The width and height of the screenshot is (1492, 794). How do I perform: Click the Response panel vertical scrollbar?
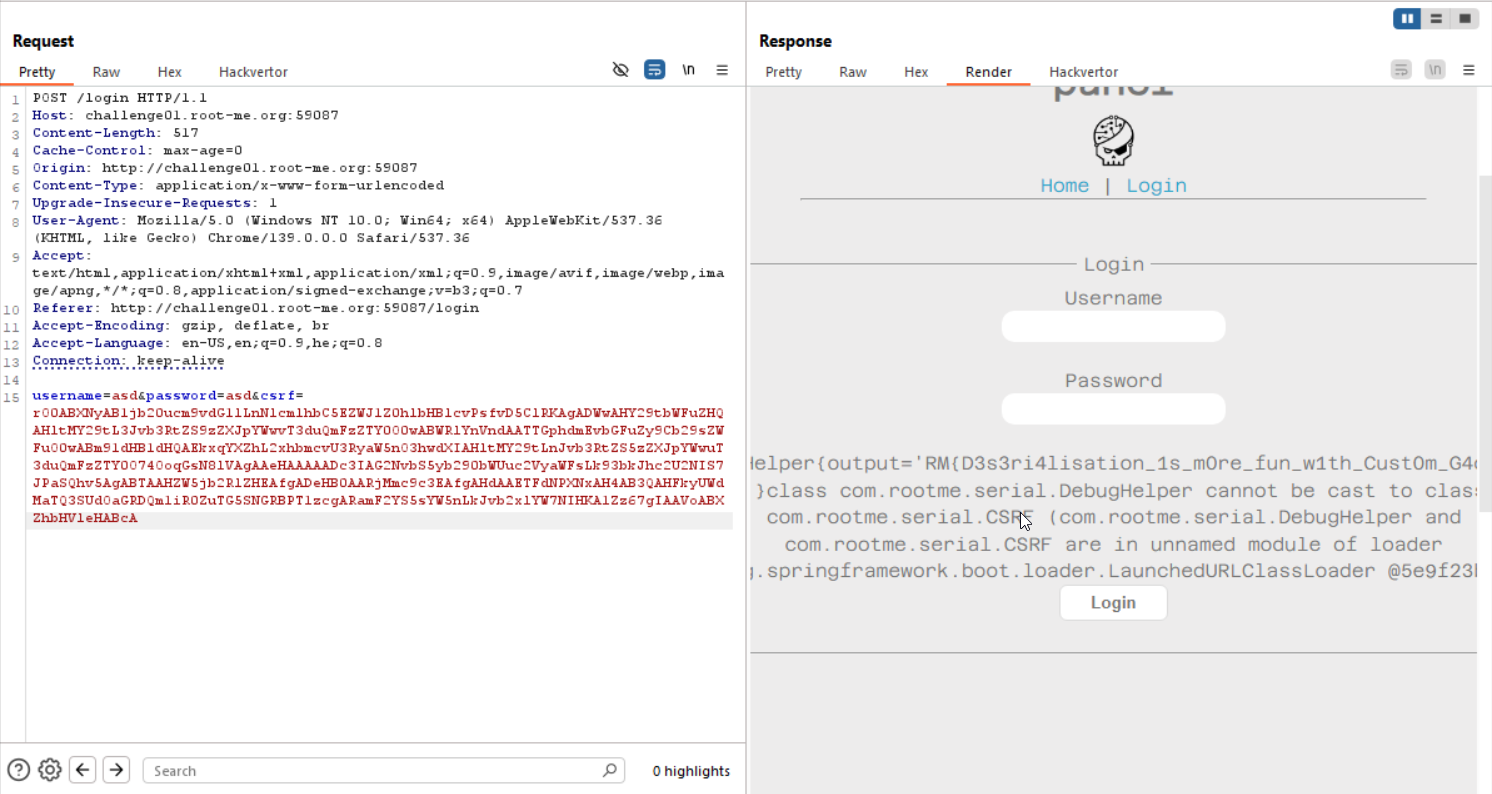(x=1484, y=400)
